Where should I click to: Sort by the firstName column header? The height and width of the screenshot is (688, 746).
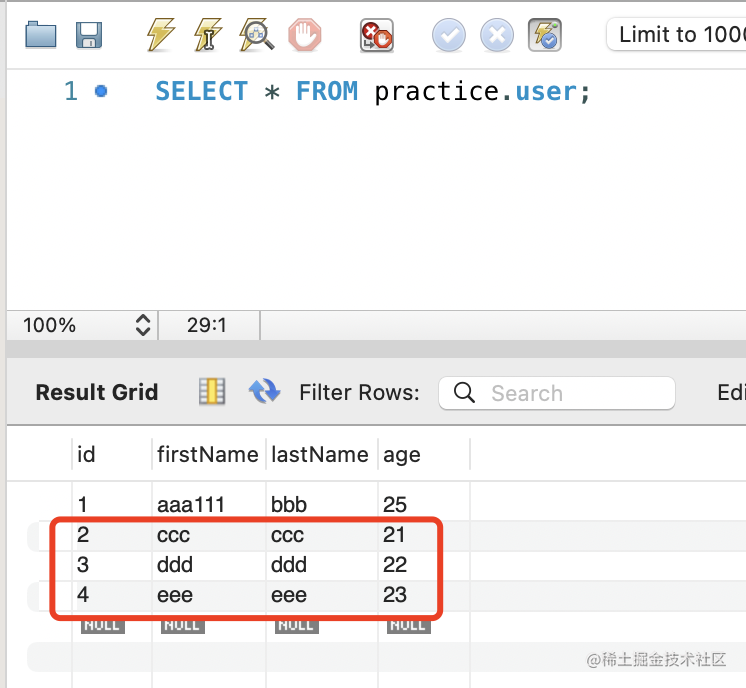pos(207,455)
